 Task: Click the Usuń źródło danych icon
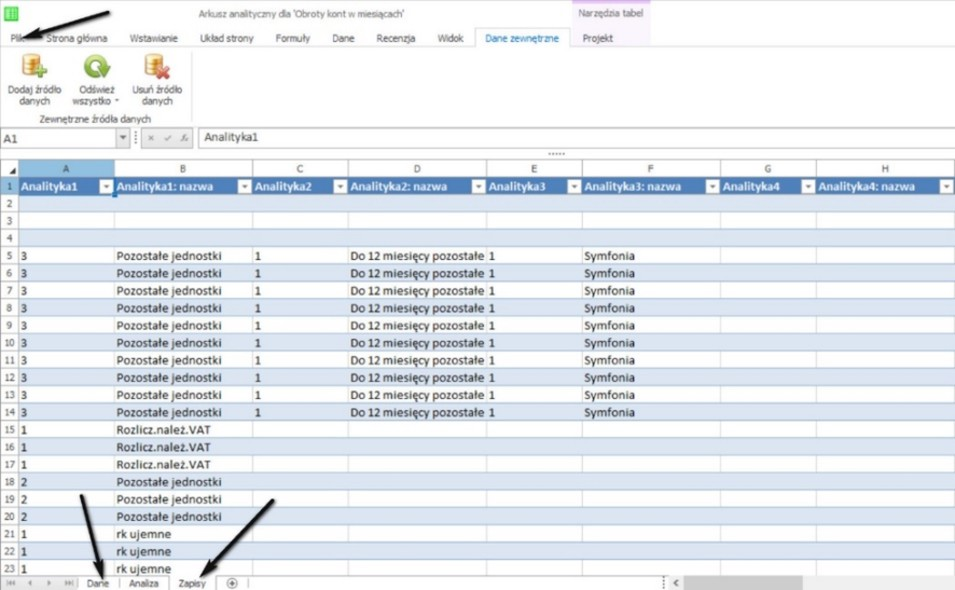click(x=157, y=67)
